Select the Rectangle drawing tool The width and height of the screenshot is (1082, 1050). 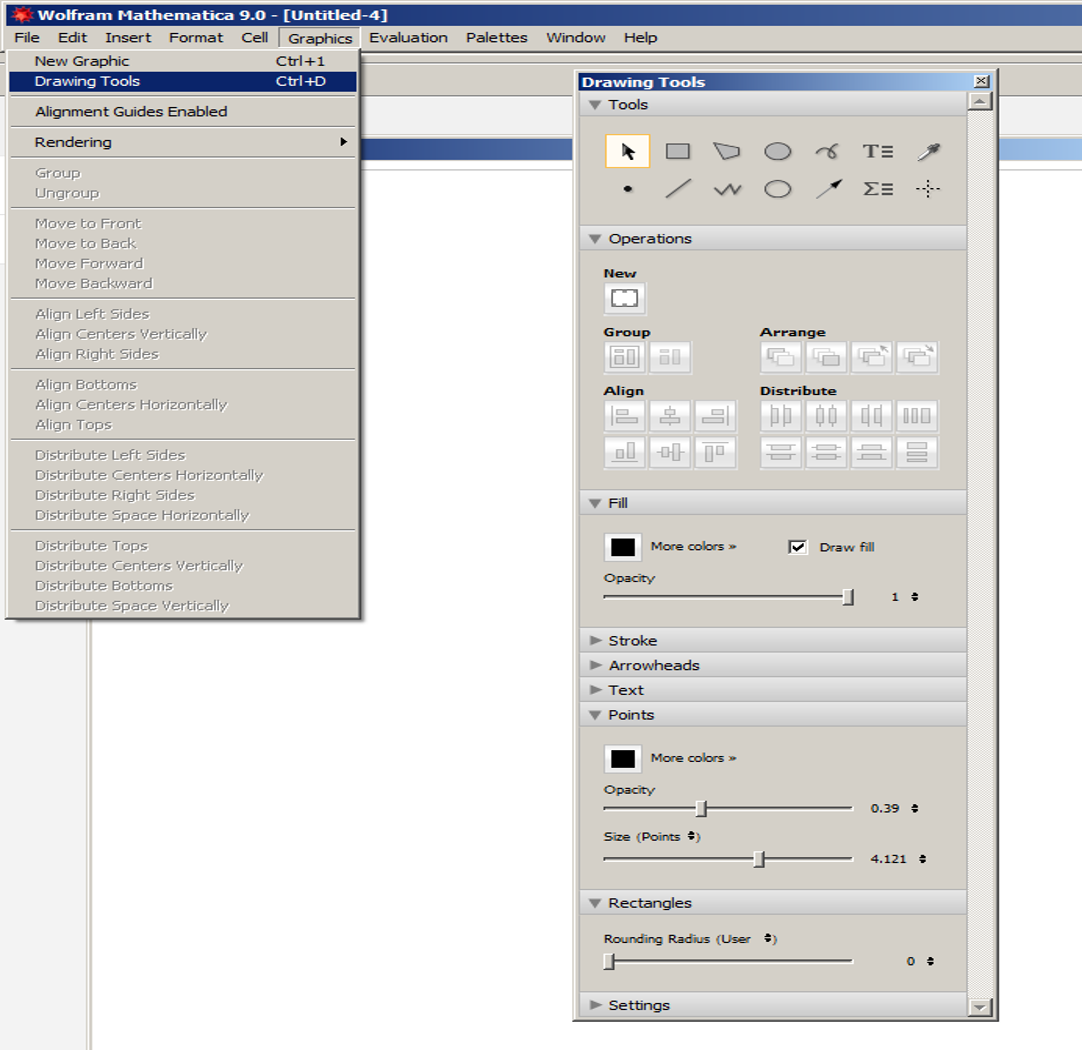tap(678, 151)
